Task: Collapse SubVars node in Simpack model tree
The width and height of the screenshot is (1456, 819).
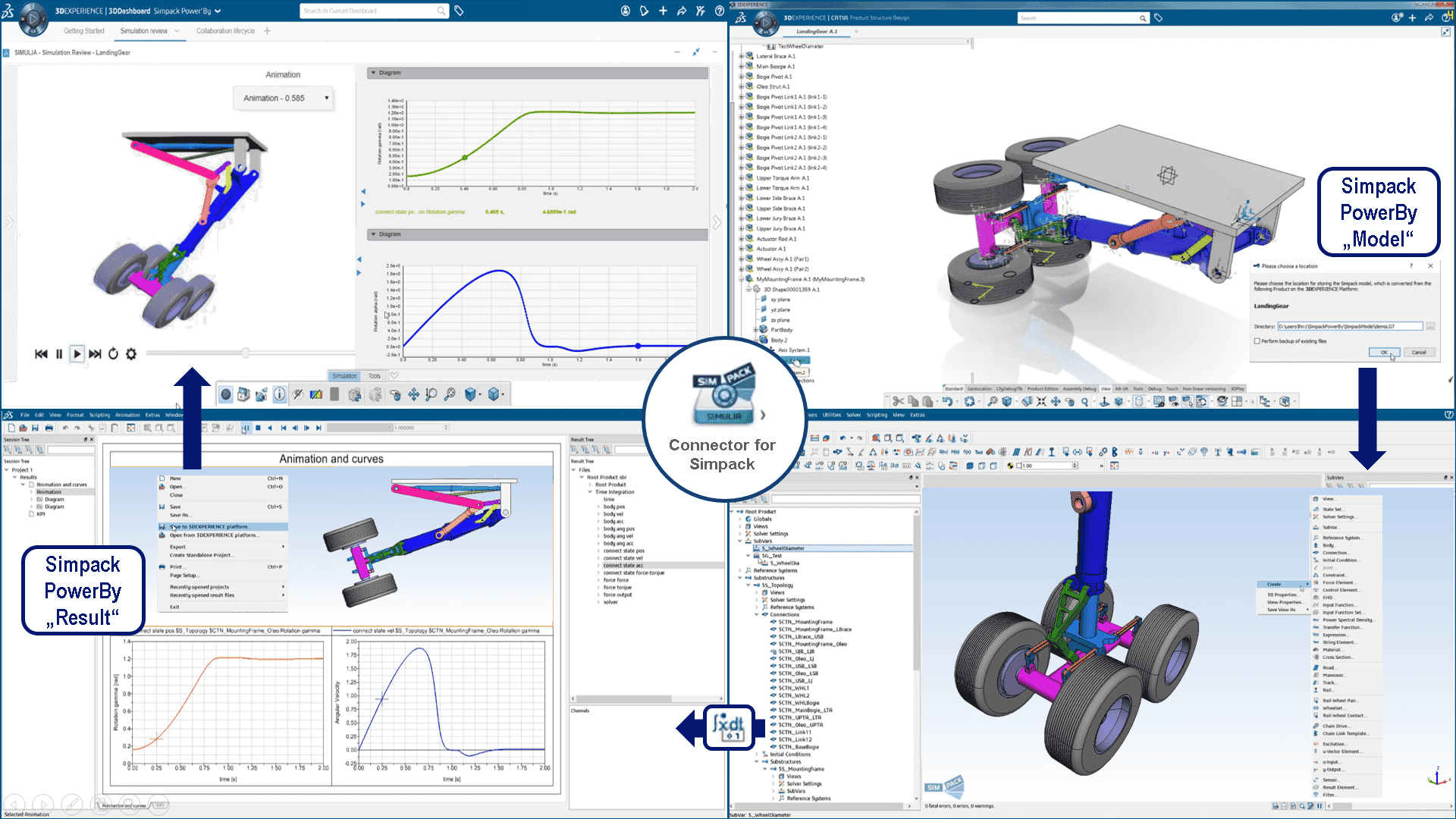Action: (x=740, y=541)
